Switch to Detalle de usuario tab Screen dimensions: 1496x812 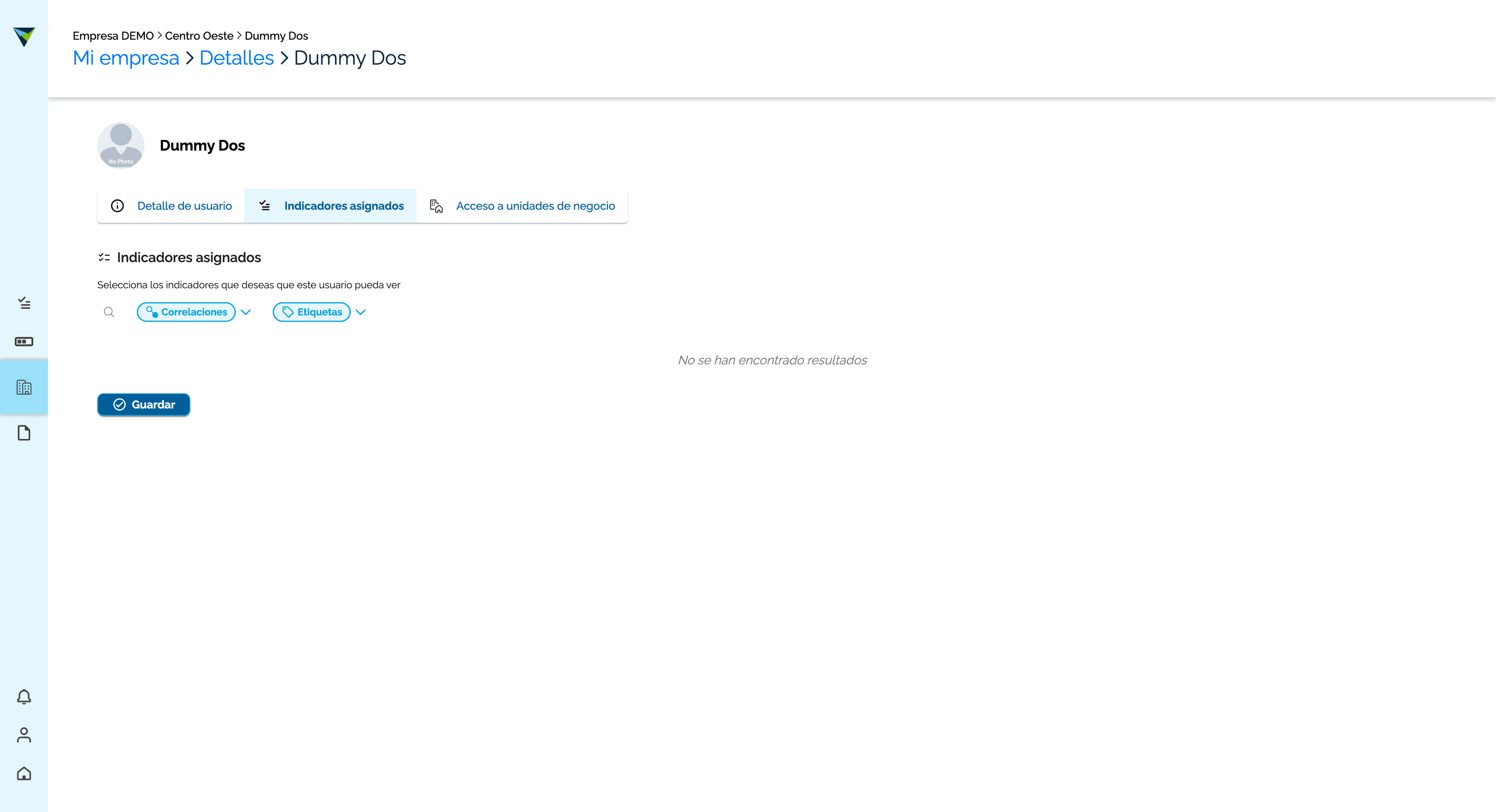(x=171, y=206)
